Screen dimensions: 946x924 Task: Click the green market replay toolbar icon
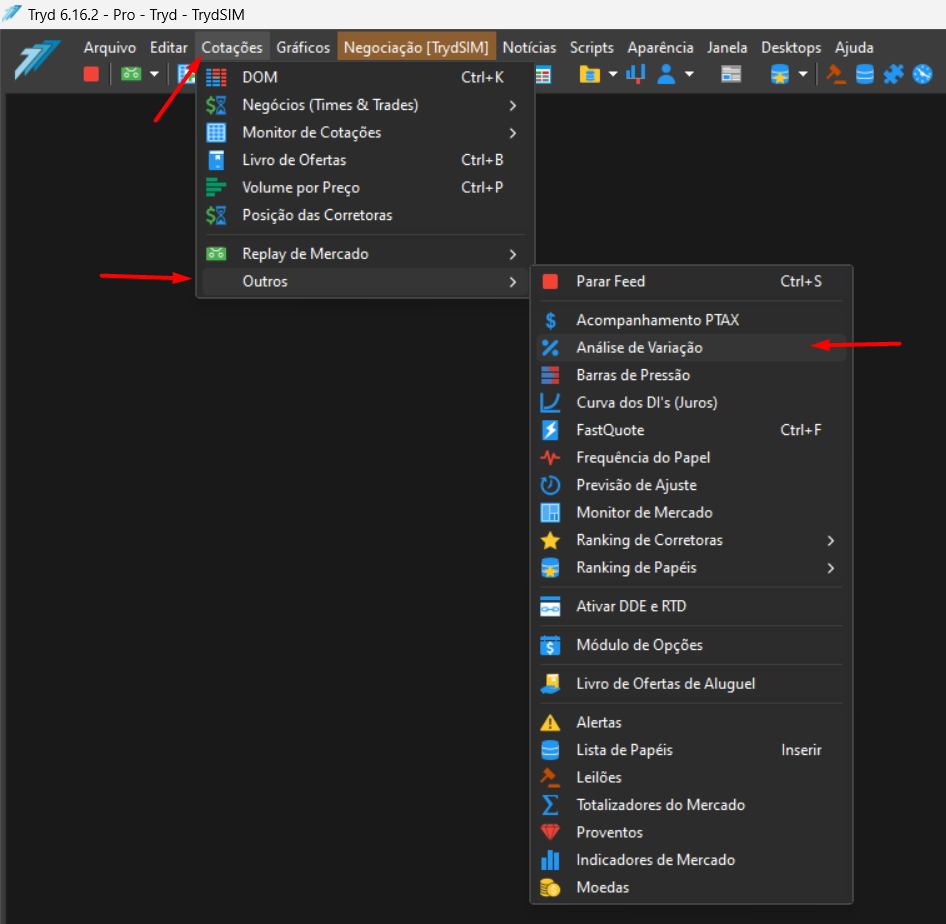tap(131, 74)
